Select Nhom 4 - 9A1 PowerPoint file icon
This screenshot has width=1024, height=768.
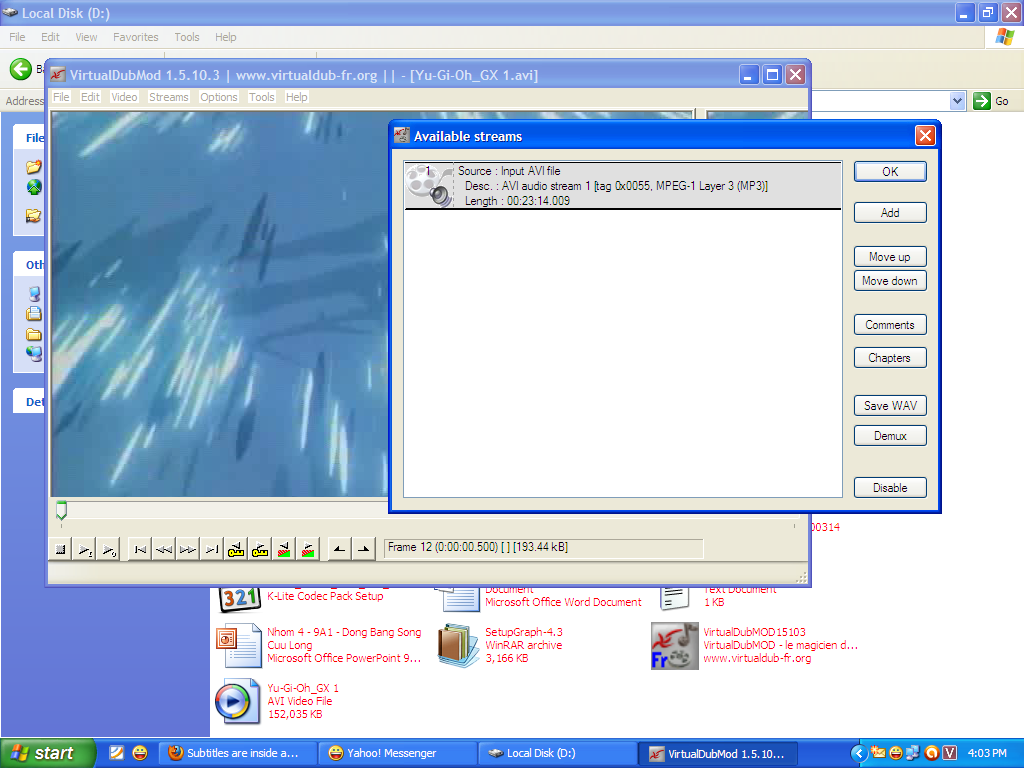tap(239, 645)
